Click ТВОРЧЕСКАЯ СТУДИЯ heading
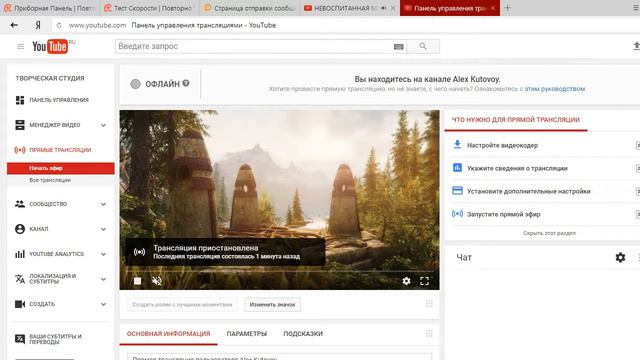The image size is (640, 360). point(50,78)
